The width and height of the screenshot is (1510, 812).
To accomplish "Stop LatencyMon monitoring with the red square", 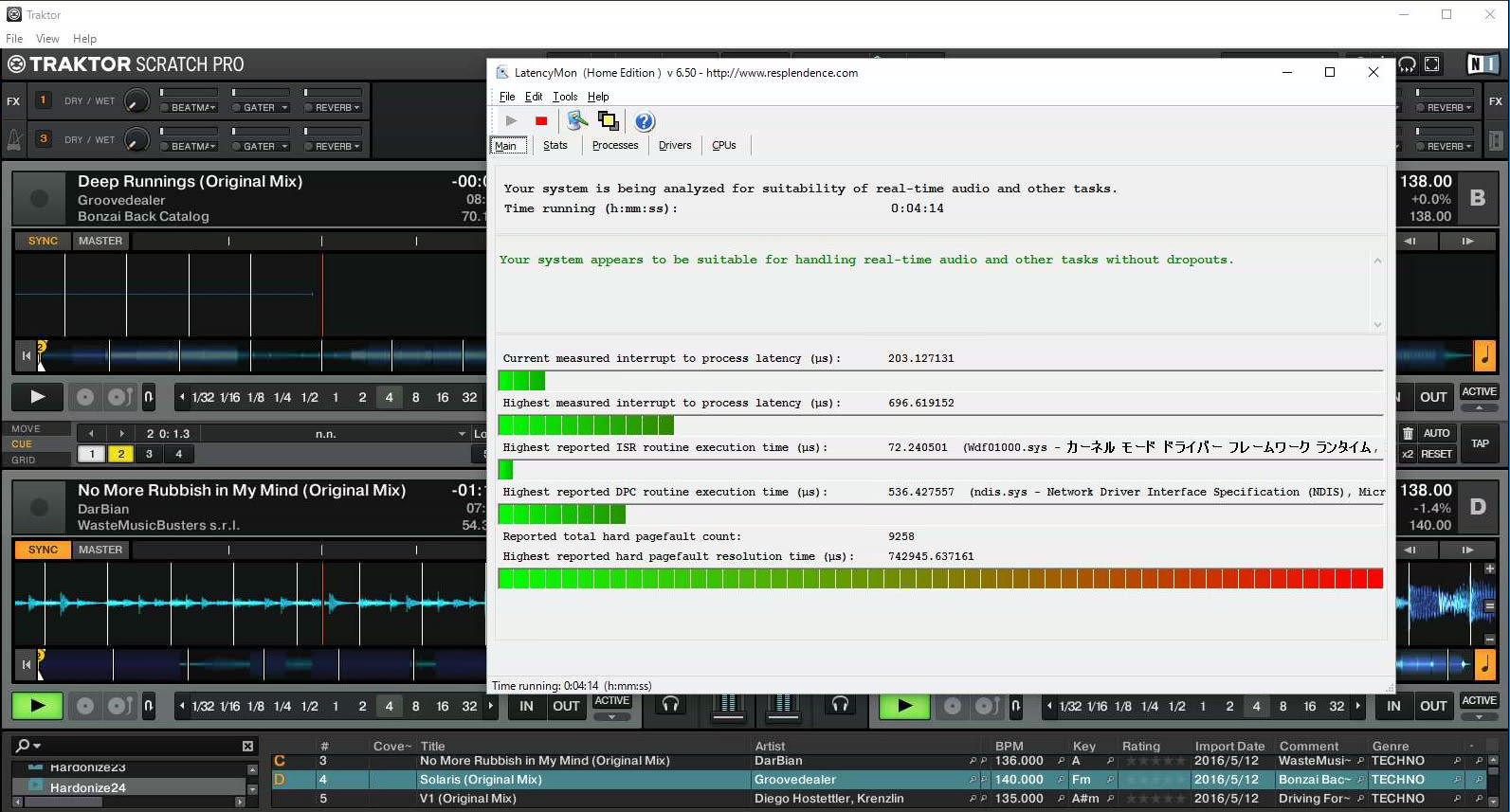I will point(541,120).
